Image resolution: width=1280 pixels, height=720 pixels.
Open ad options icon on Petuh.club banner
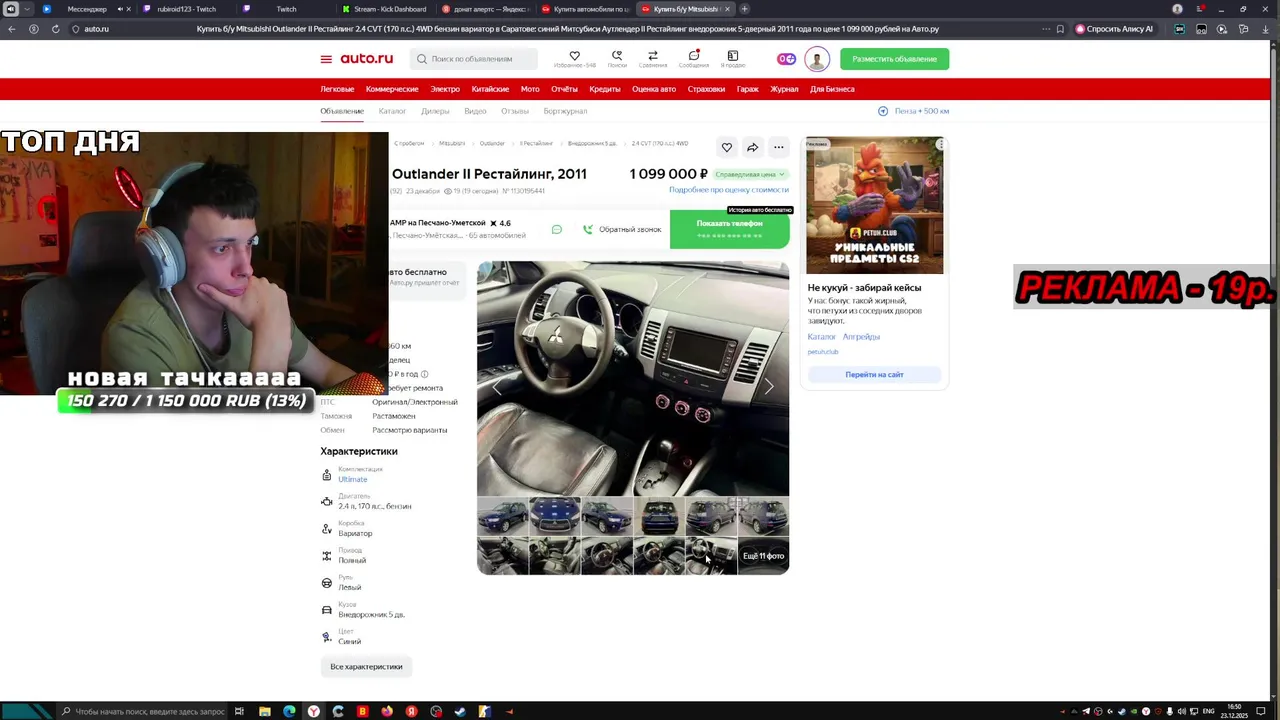coord(940,144)
